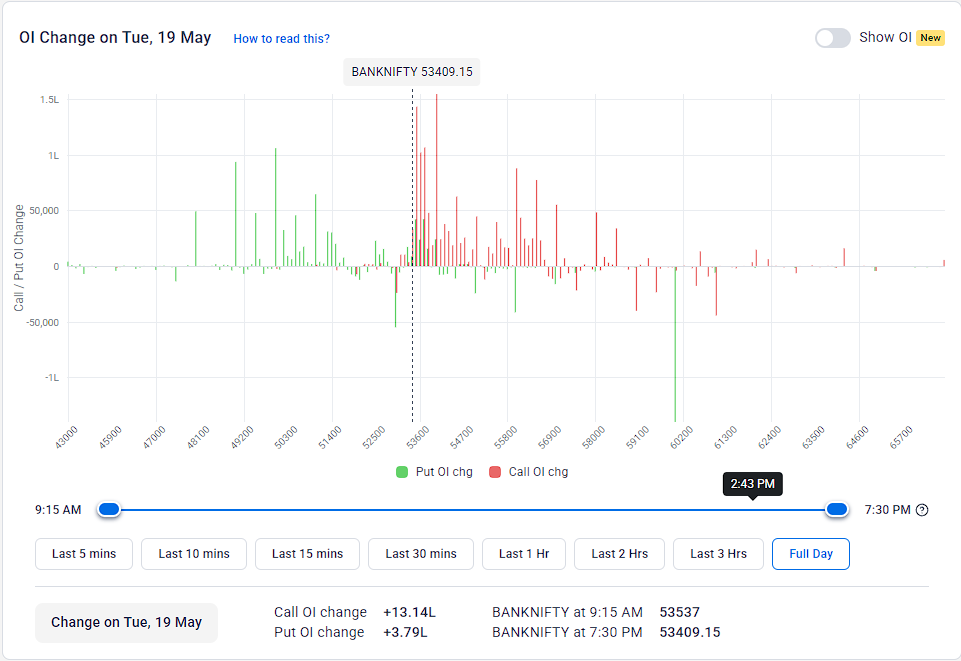Click the -1L y-axis label
Screen dimensions: 961x661
pos(52,378)
